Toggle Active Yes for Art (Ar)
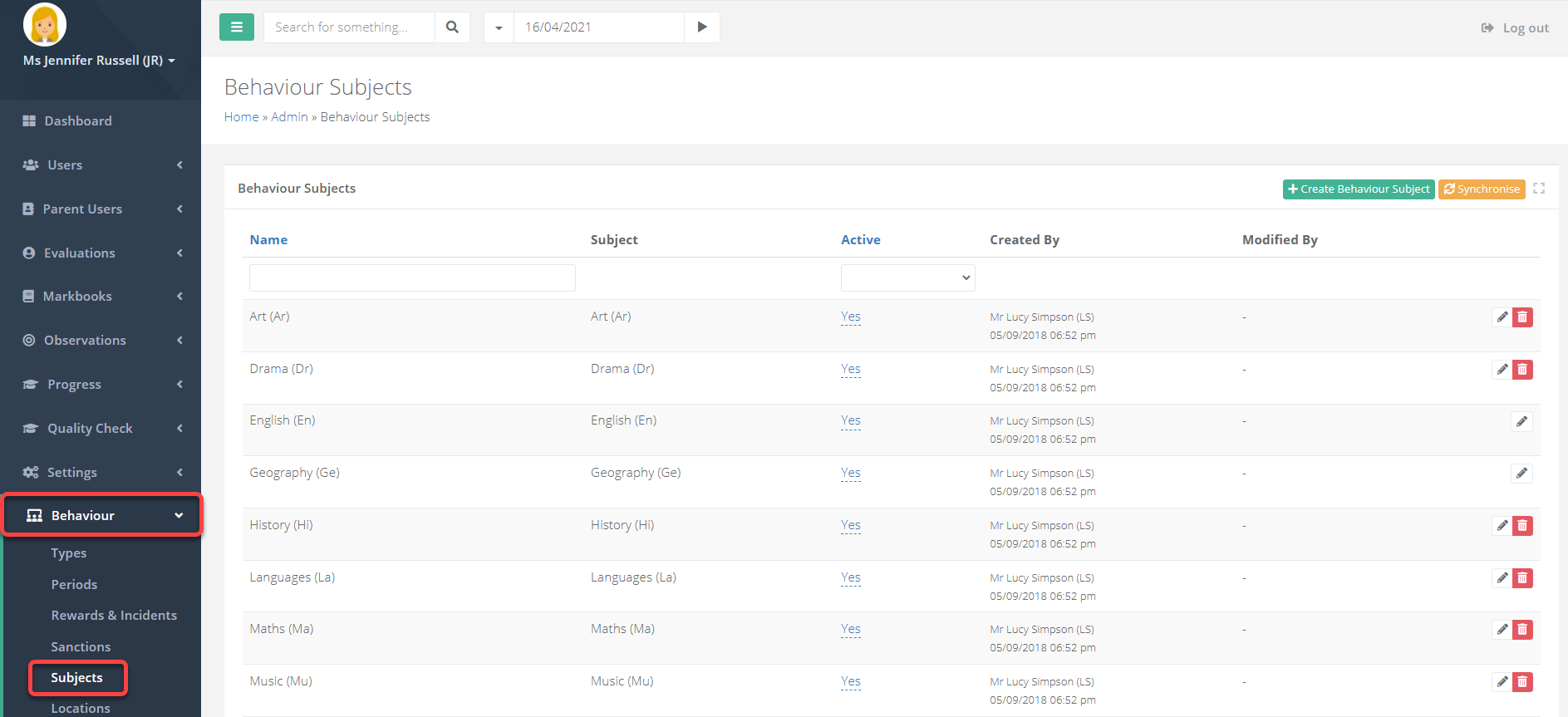 click(x=851, y=317)
